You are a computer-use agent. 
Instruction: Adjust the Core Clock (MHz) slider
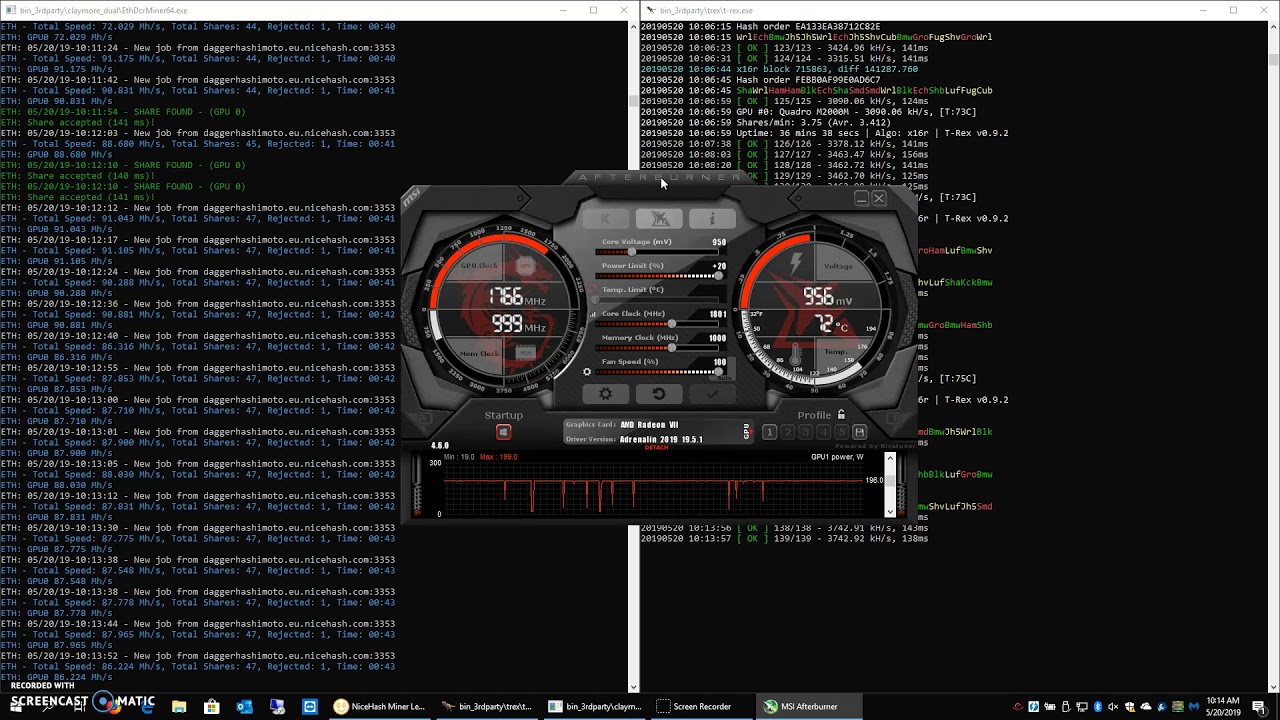(659, 323)
